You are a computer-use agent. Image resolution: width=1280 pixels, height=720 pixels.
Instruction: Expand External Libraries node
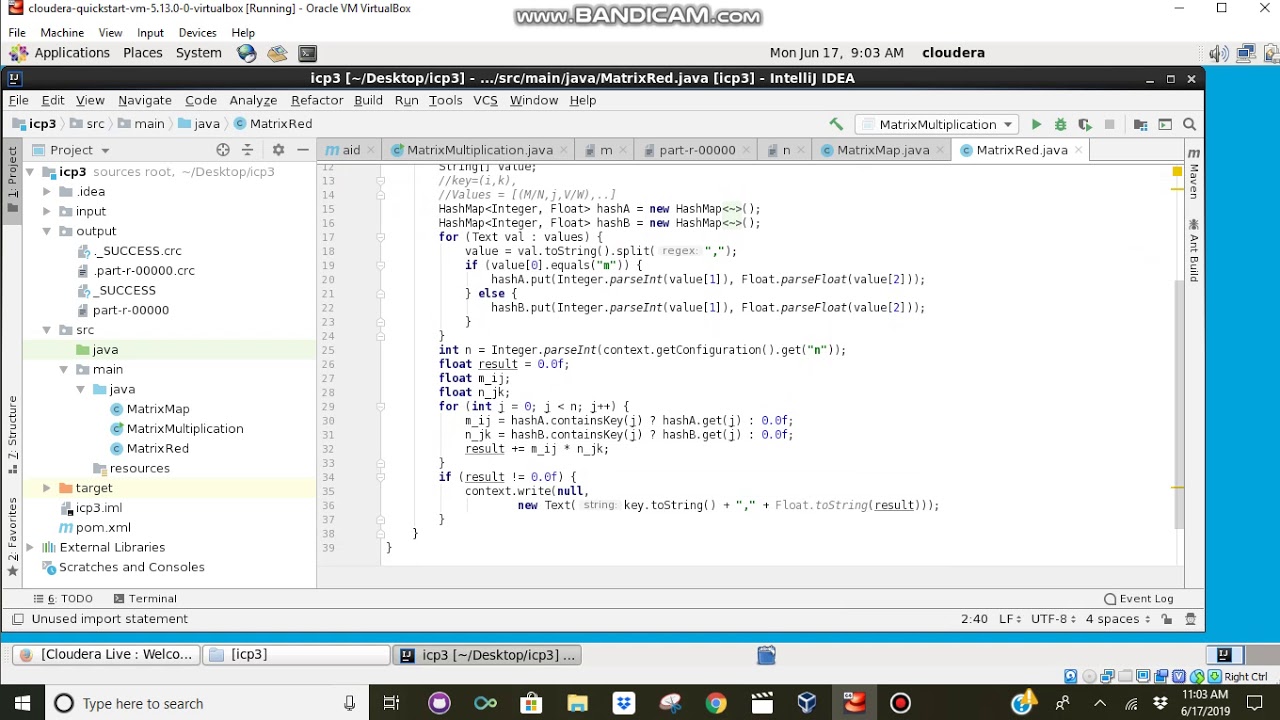[30, 547]
